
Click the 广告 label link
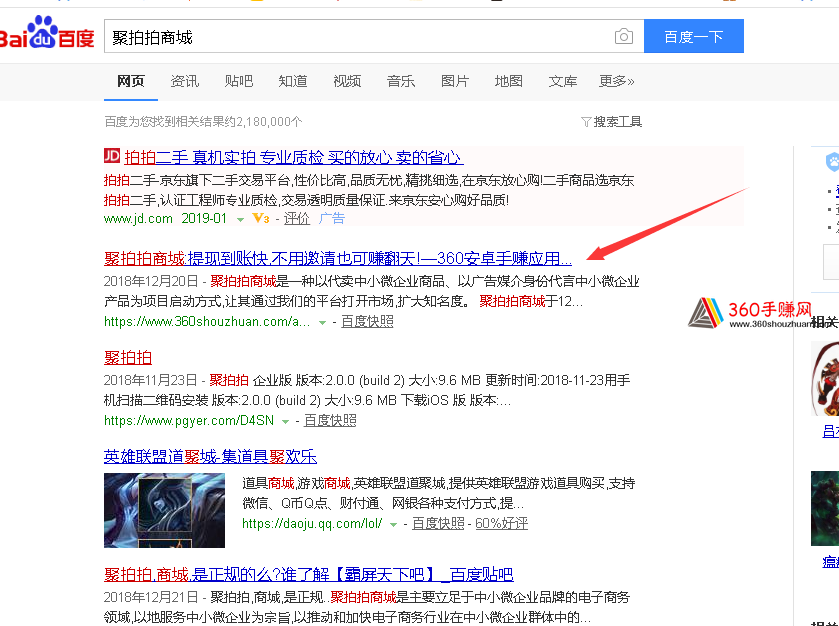click(332, 218)
